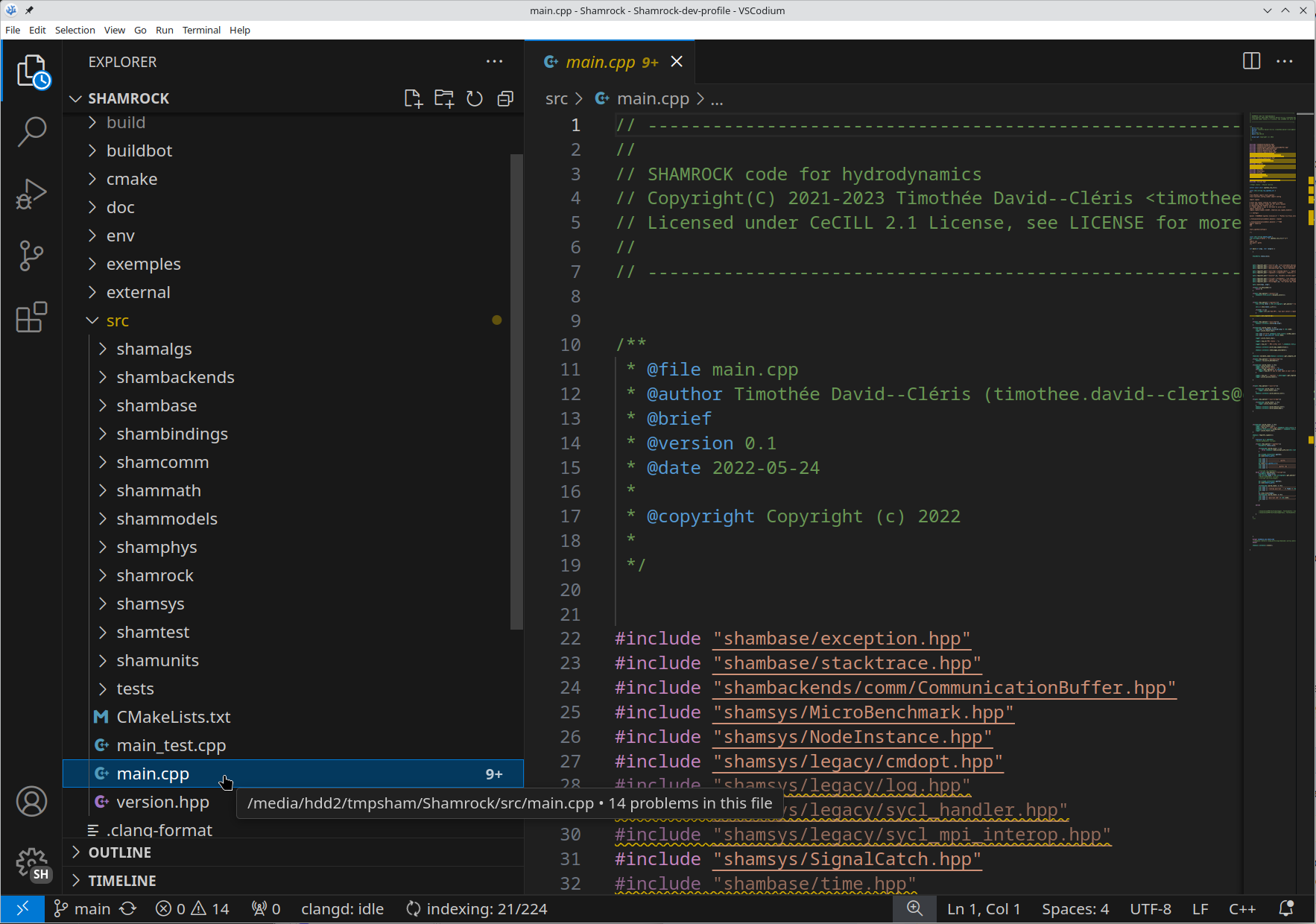Collapse all folders in Explorer
The width and height of the screenshot is (1316, 924).
pyautogui.click(x=505, y=98)
